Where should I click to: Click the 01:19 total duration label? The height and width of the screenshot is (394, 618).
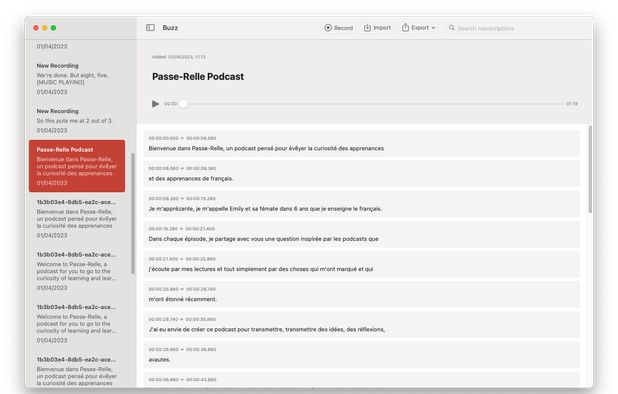[x=572, y=104]
